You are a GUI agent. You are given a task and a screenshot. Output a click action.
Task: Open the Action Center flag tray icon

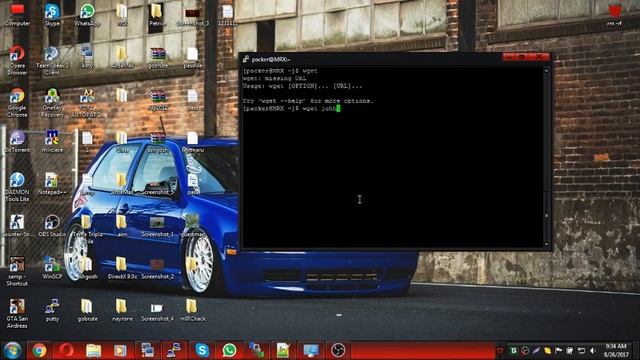[x=558, y=351]
